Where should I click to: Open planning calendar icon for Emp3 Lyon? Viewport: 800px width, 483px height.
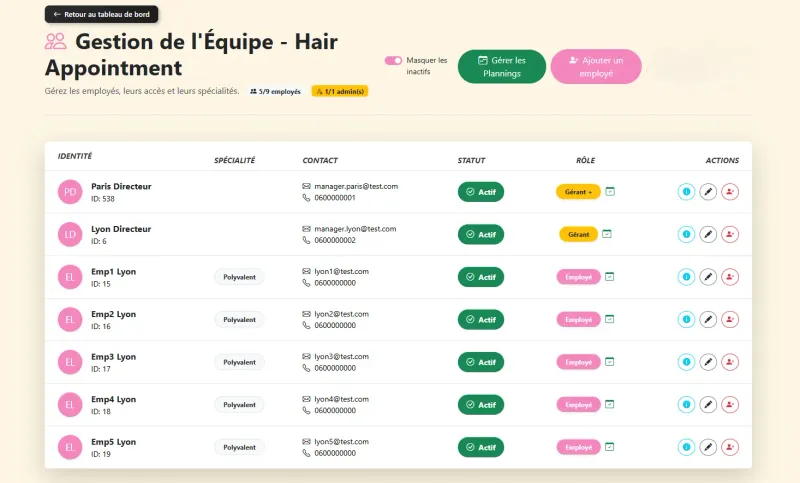click(x=609, y=362)
